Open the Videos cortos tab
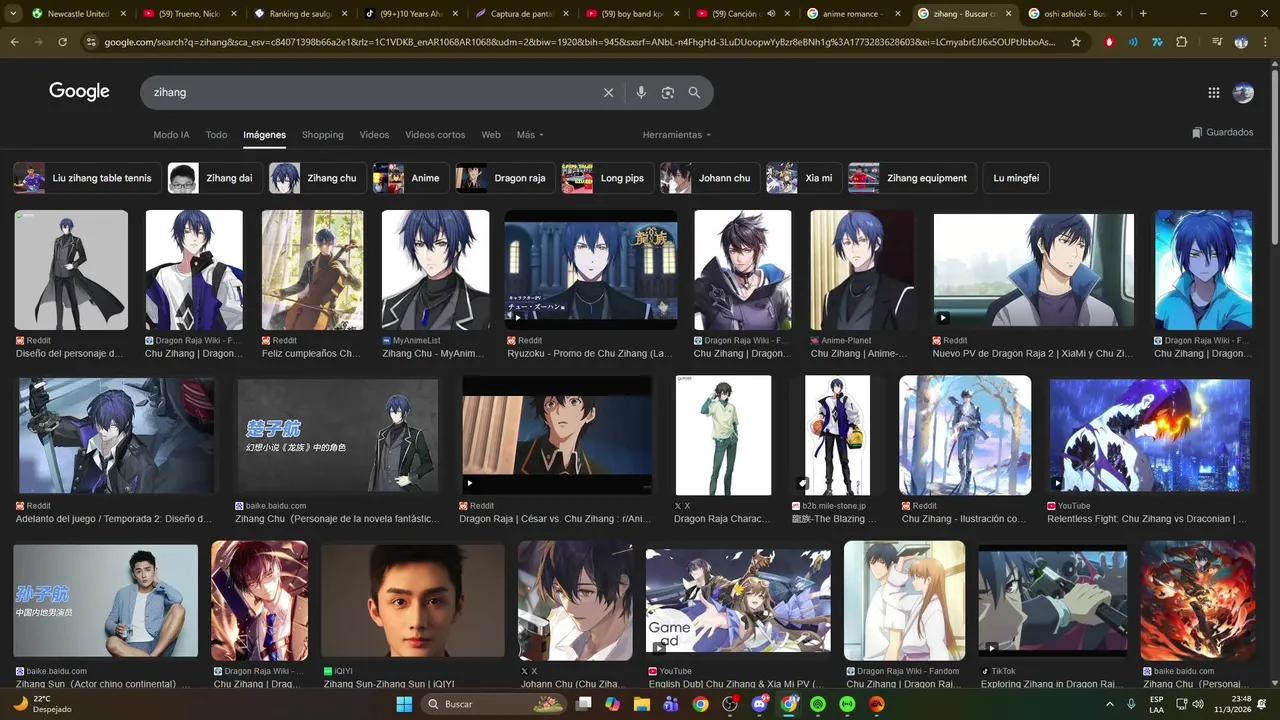 pos(435,135)
